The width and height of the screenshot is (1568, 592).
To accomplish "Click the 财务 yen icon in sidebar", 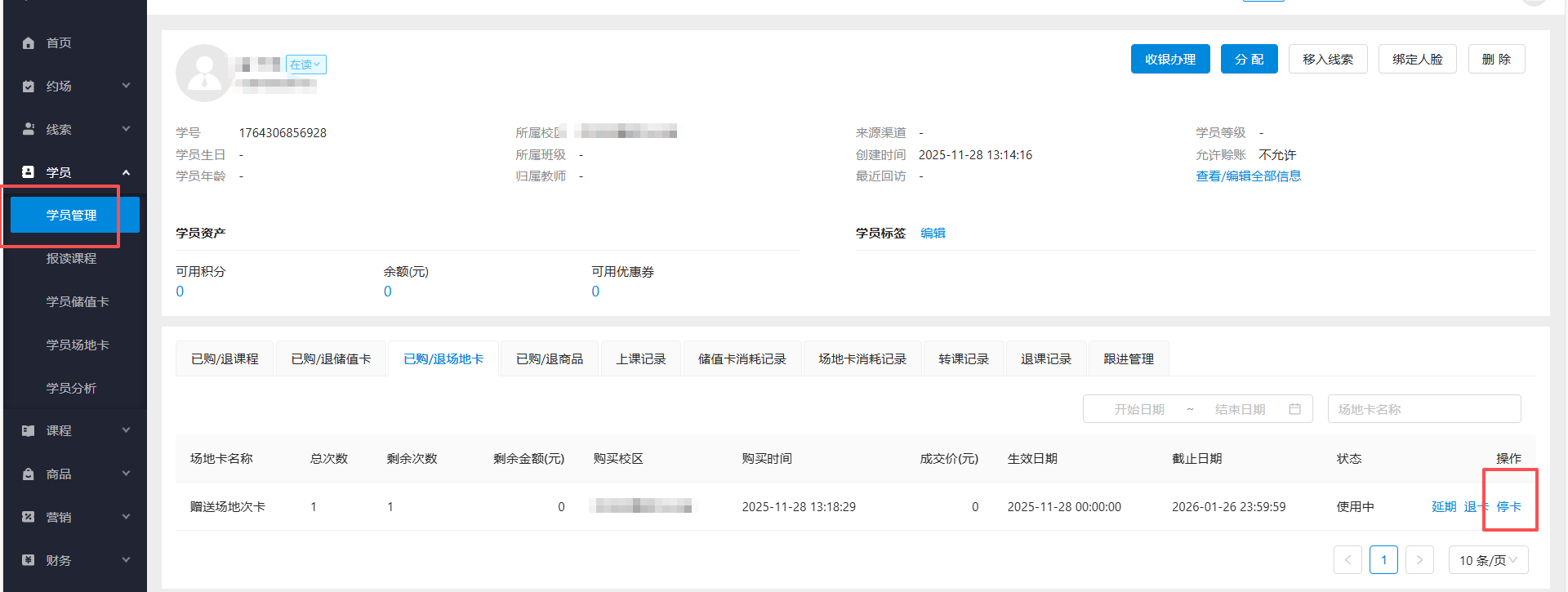I will pos(29,560).
